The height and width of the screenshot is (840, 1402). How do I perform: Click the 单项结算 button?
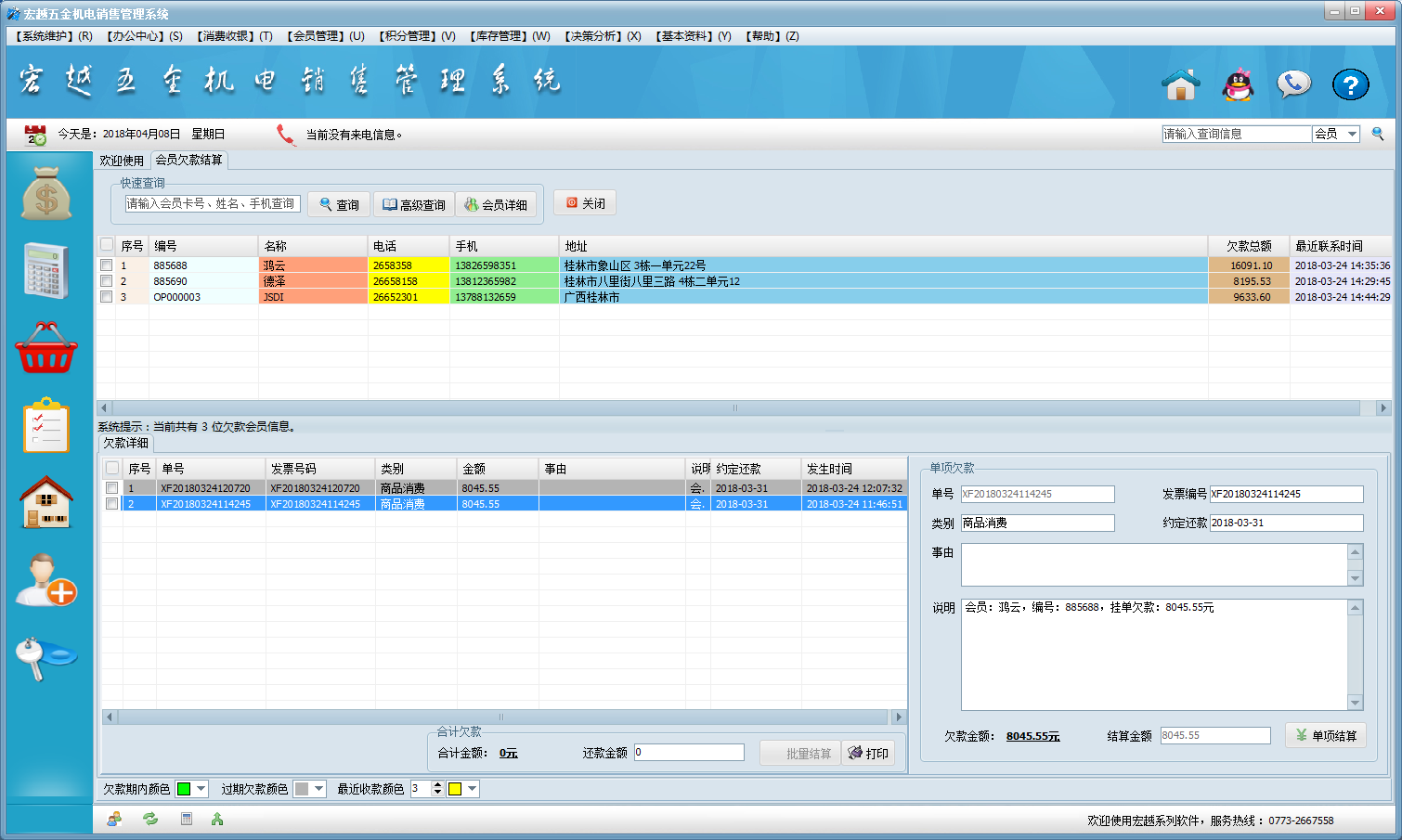pos(1325,735)
